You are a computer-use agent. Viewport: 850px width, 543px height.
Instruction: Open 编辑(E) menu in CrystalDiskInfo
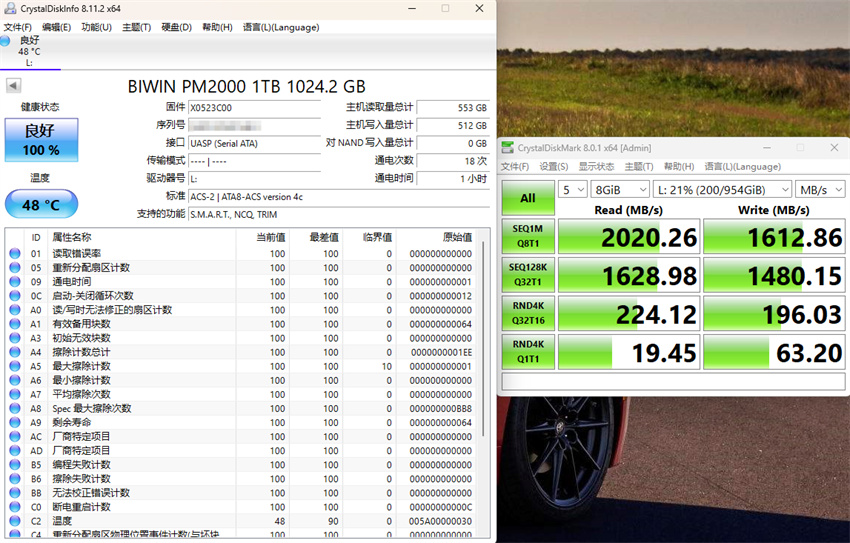coord(56,27)
